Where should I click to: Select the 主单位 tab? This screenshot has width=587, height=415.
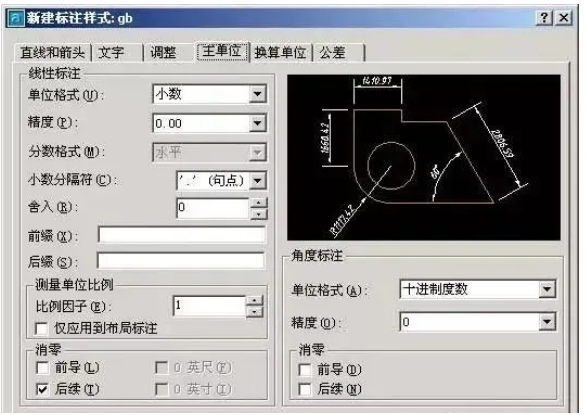222,51
